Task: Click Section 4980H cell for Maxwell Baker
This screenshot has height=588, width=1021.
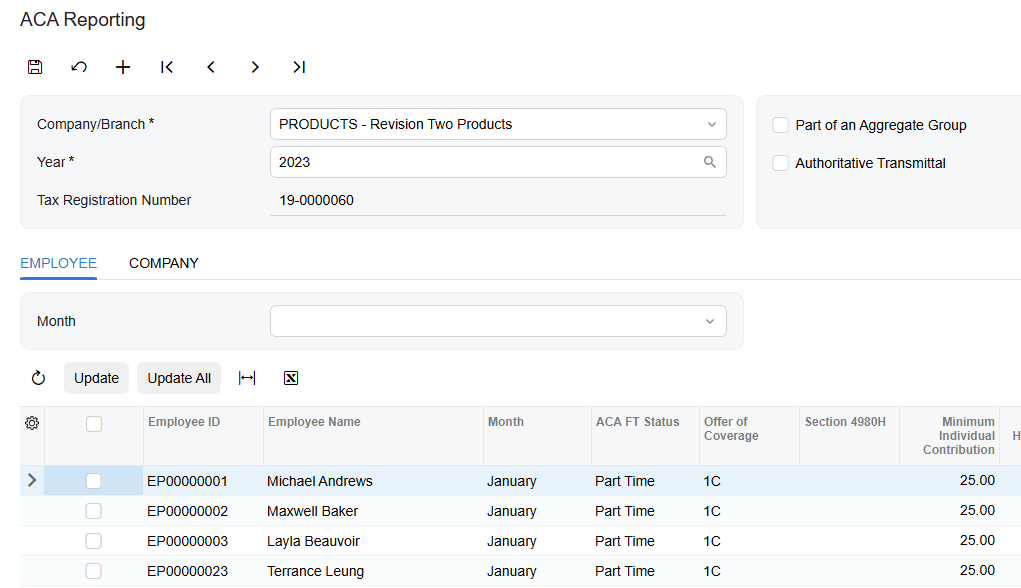Action: (x=849, y=511)
